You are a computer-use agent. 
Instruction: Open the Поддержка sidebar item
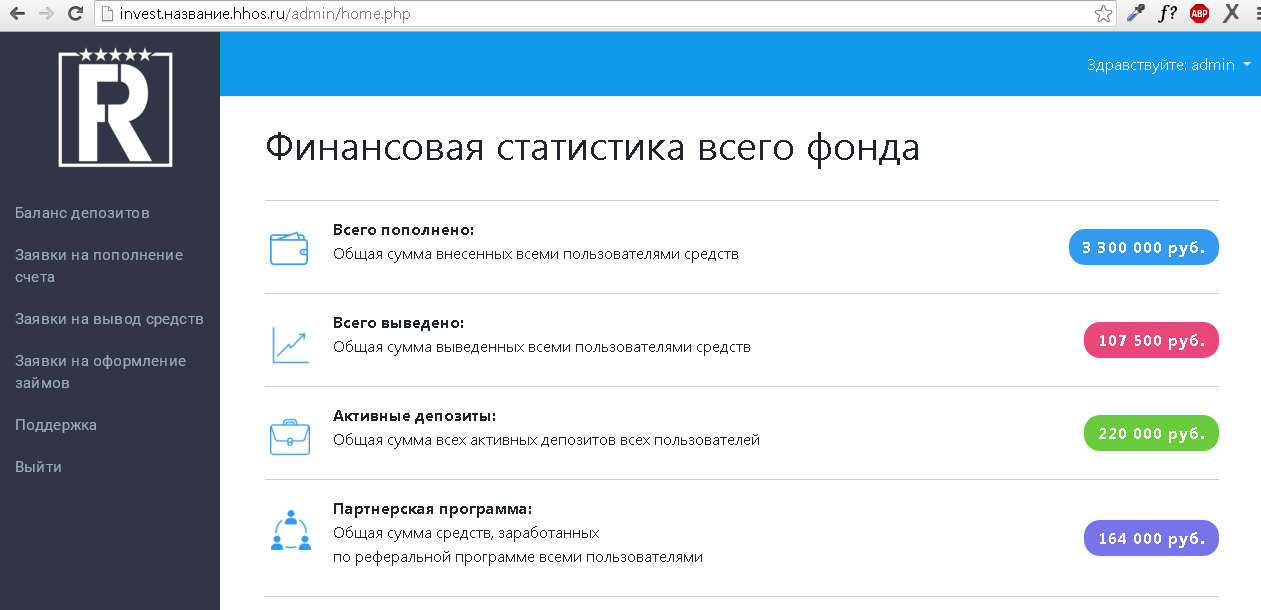(x=56, y=425)
